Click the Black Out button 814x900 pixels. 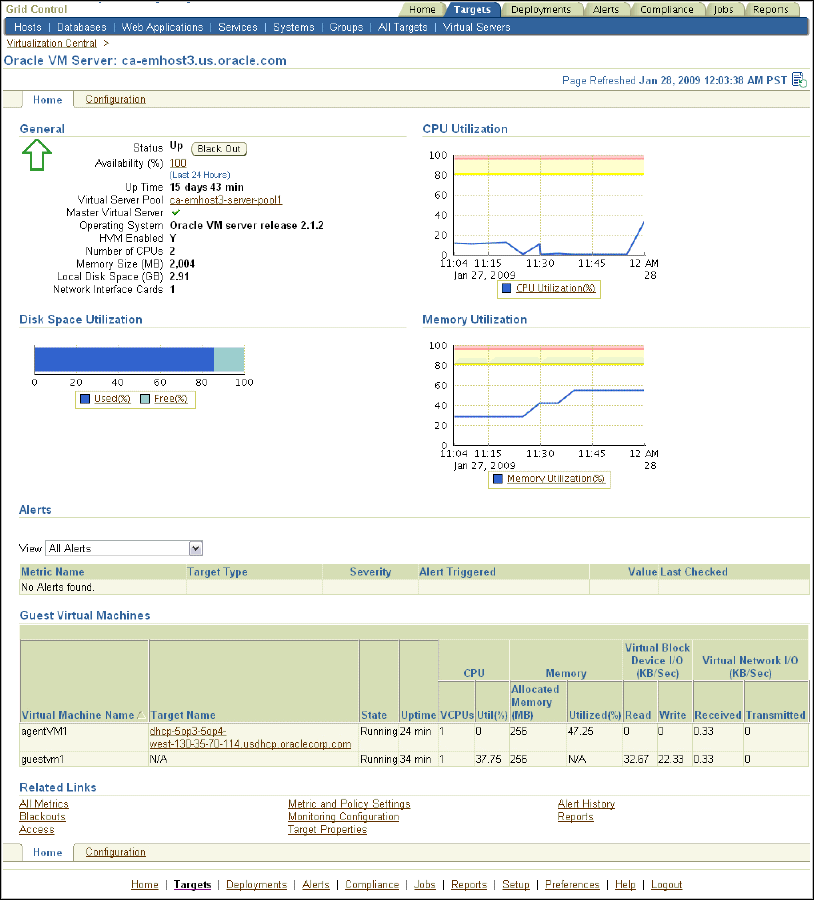pos(219,149)
